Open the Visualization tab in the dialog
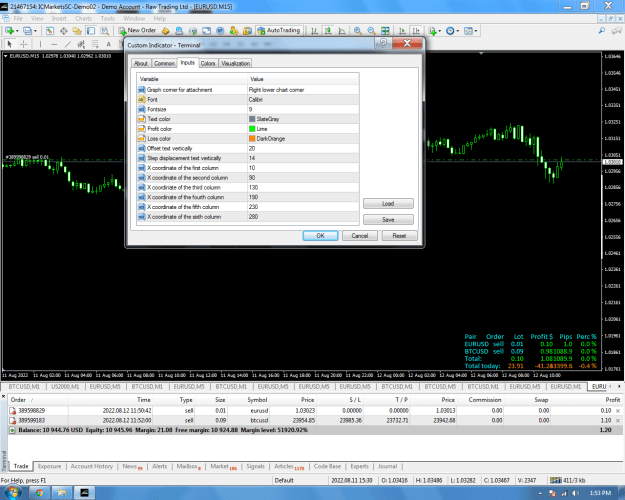Viewport: 625px width, 500px height. coord(236,63)
